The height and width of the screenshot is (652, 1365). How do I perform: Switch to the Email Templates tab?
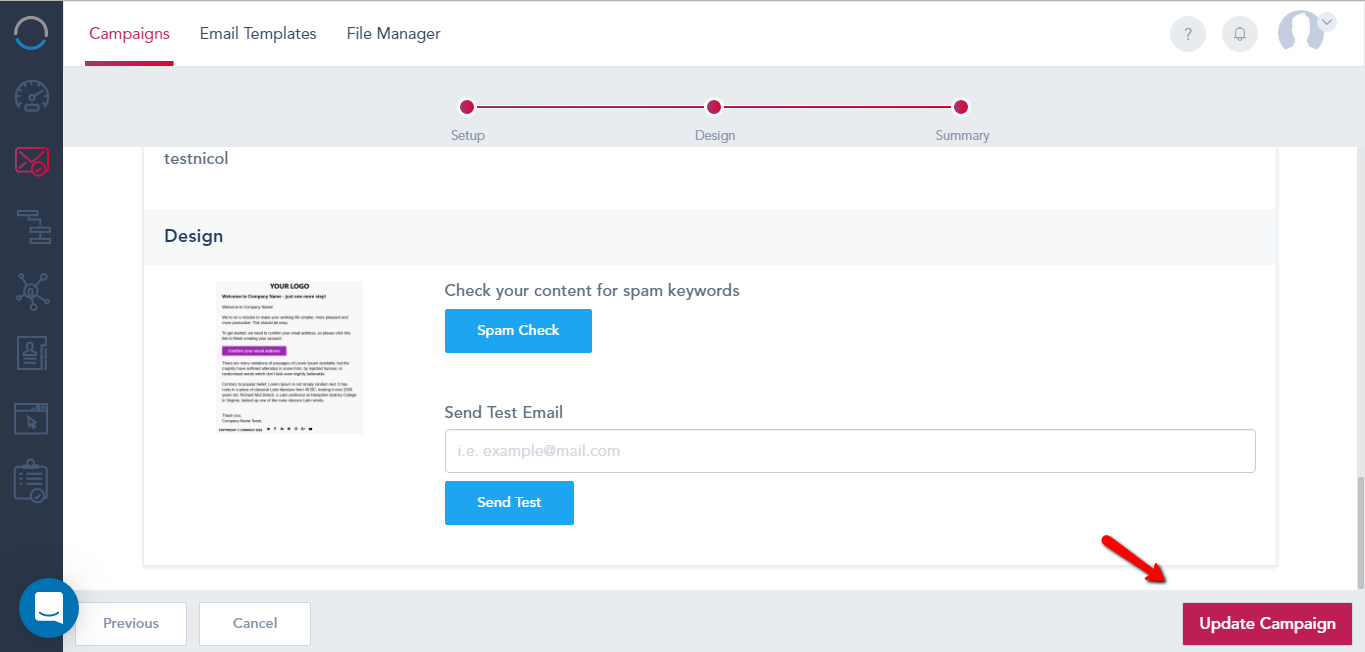[258, 34]
